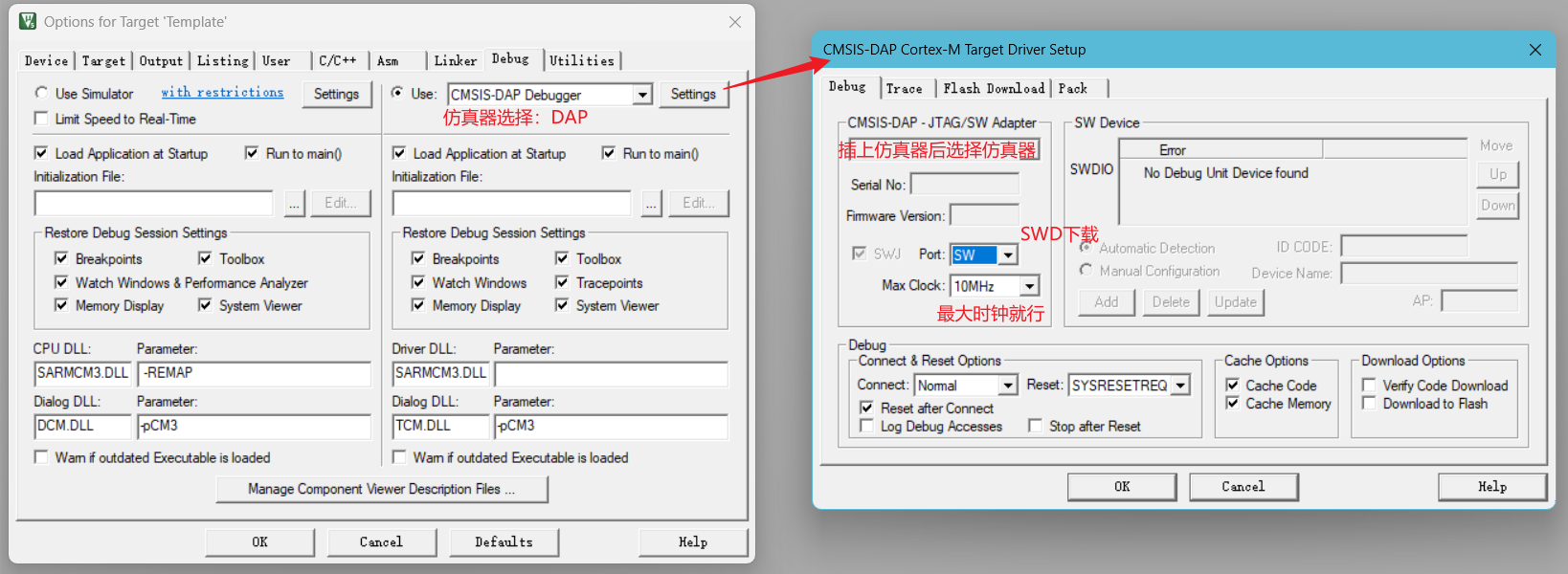Screen dimensions: 1568x574
Task: Switch to the Linker tab
Action: pos(456,60)
